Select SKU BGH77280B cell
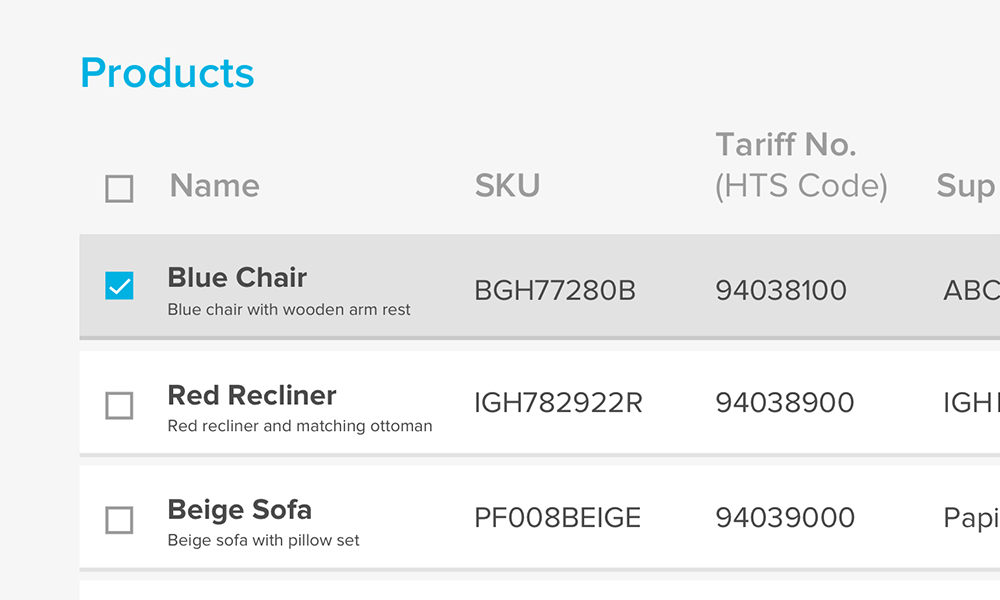 click(555, 290)
